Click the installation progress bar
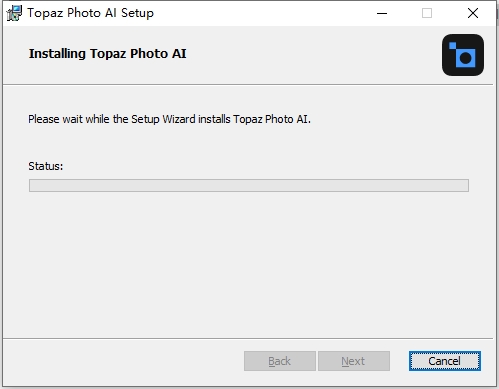 click(249, 185)
